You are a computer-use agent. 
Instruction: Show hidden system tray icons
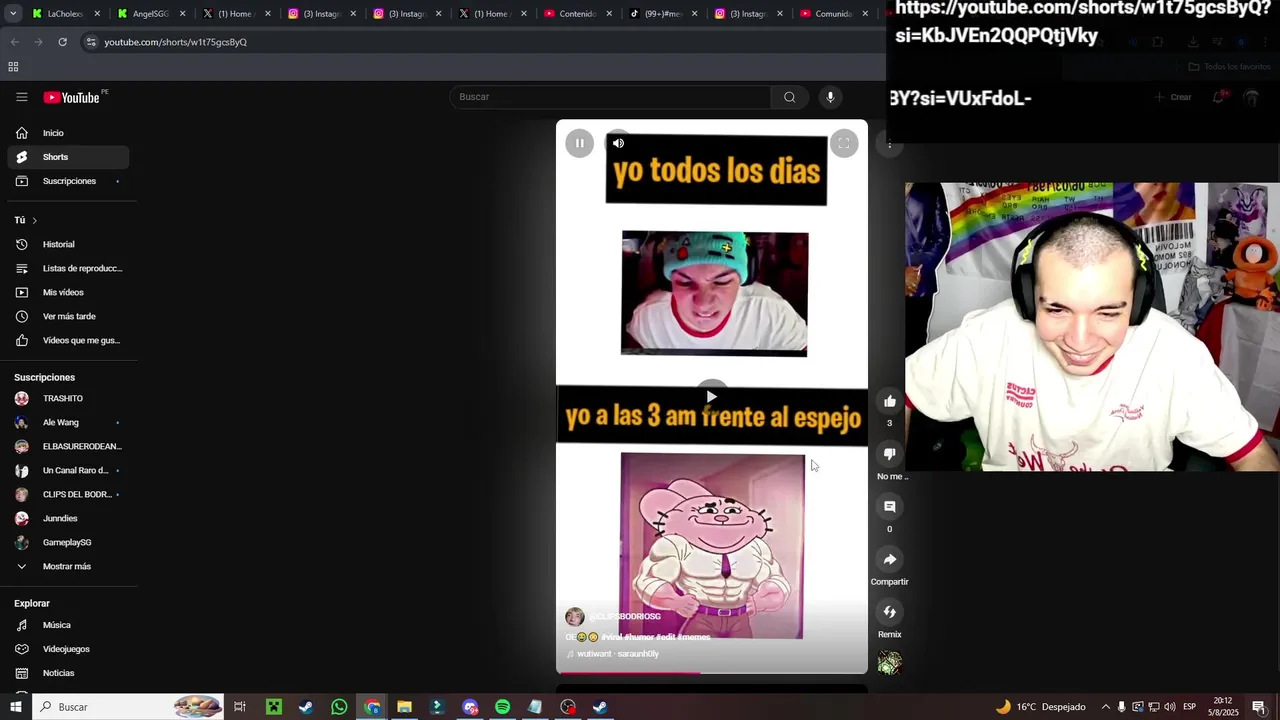pos(1105,707)
